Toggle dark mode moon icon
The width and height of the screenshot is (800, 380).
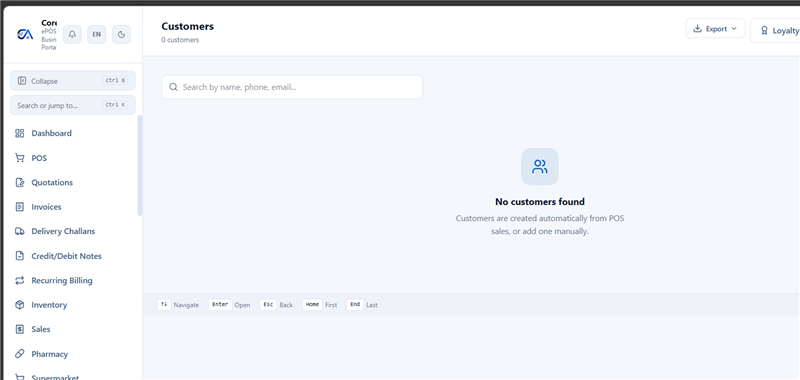(121, 35)
